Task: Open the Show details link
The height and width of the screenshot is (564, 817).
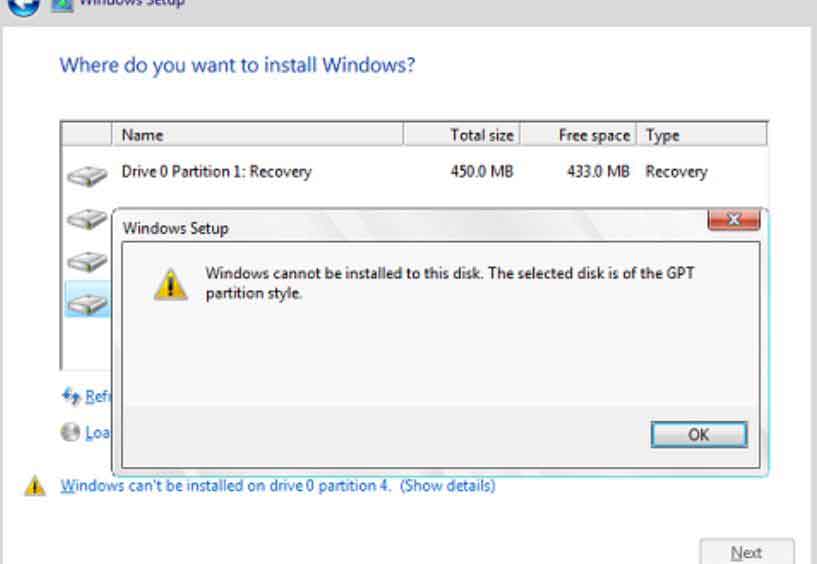Action: 447,486
